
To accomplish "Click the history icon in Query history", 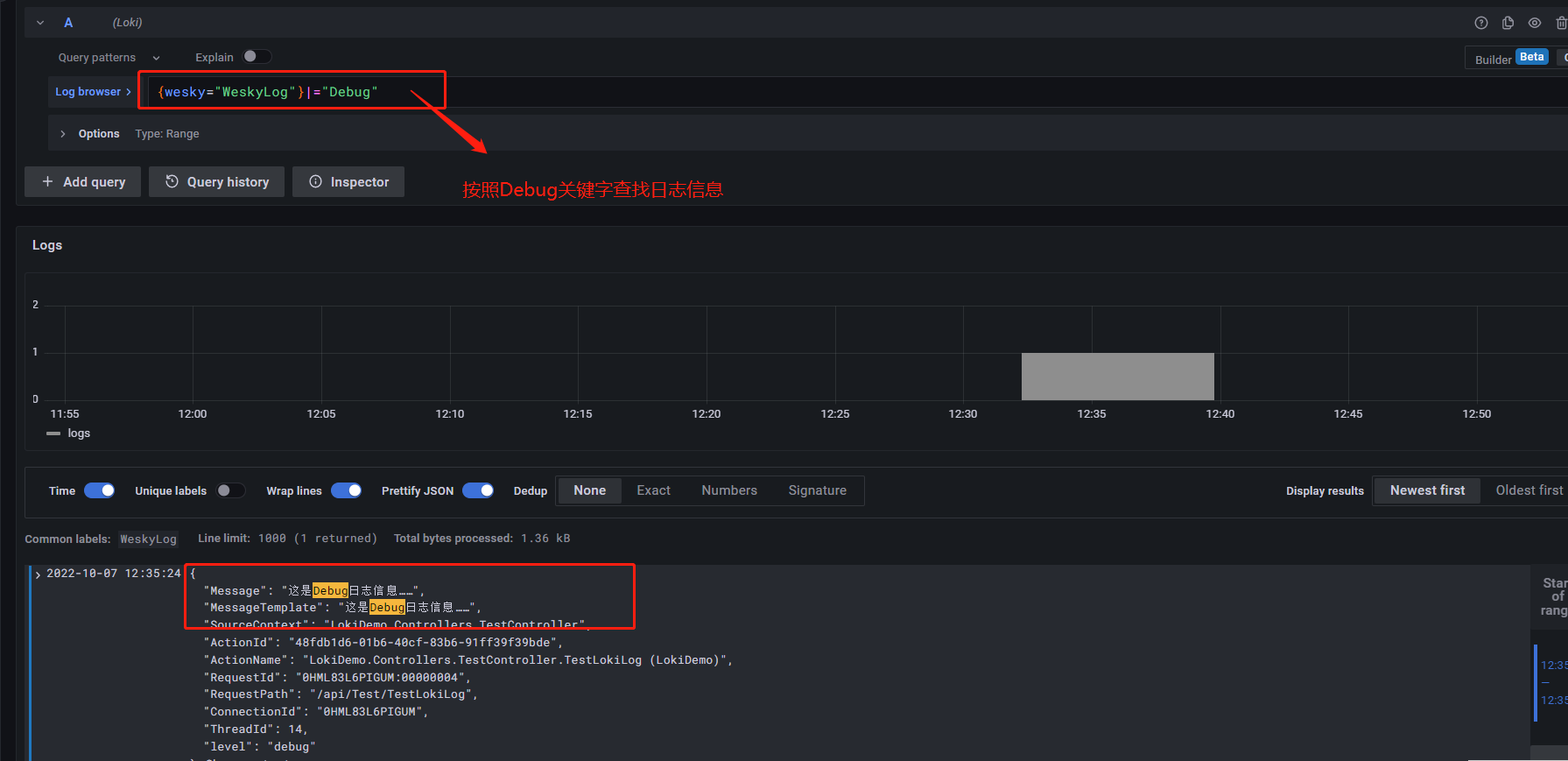I will tap(172, 181).
